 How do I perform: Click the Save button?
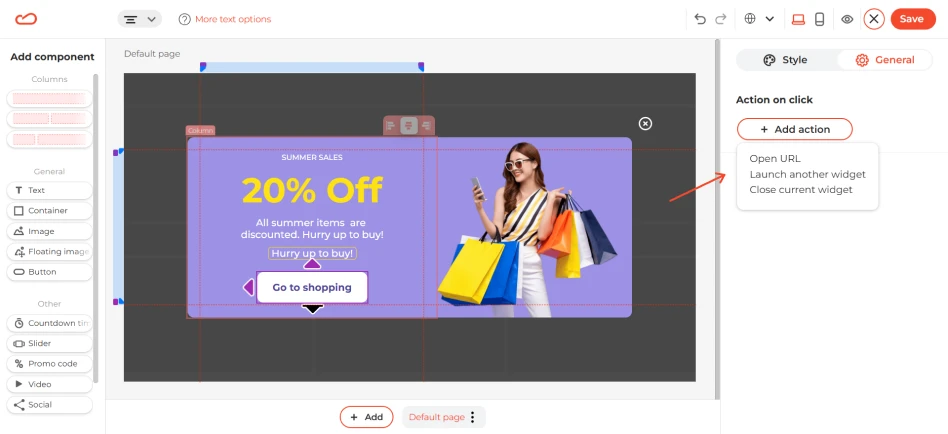click(911, 19)
